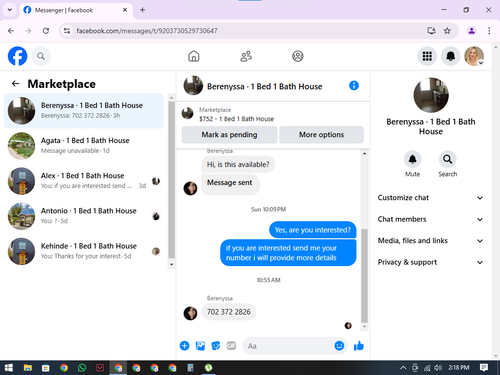Viewport: 500px width, 375px height.
Task: Open the emoji picker smiley icon
Action: 339,346
